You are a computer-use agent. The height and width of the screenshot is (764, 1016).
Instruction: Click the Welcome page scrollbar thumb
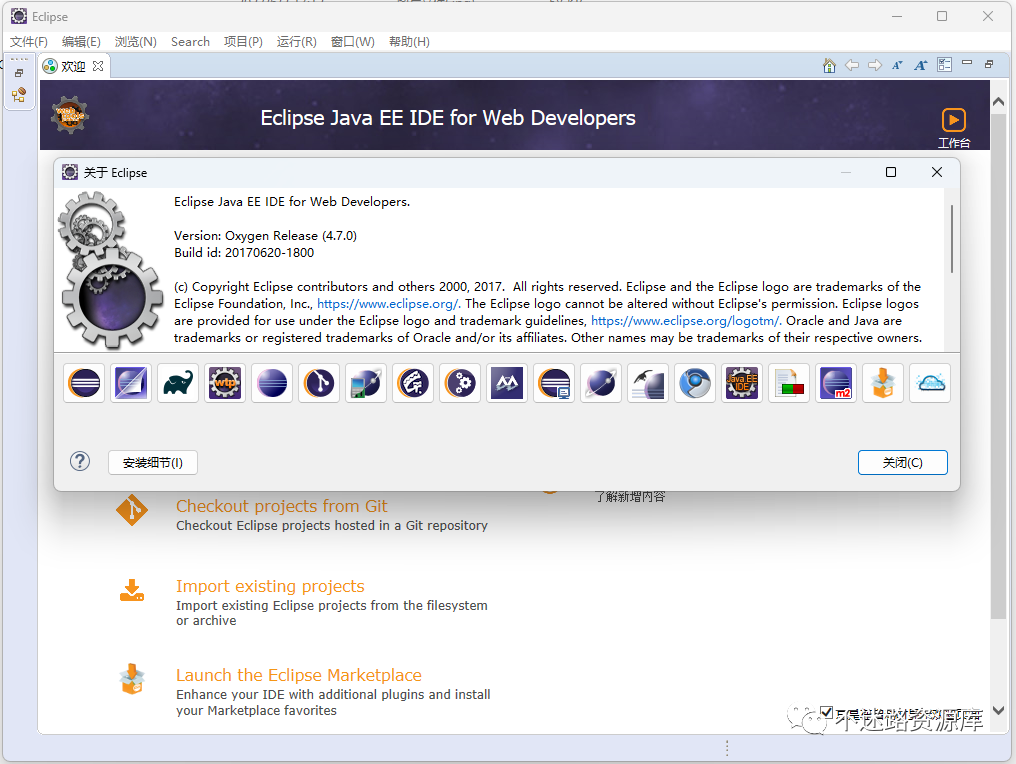point(999,367)
